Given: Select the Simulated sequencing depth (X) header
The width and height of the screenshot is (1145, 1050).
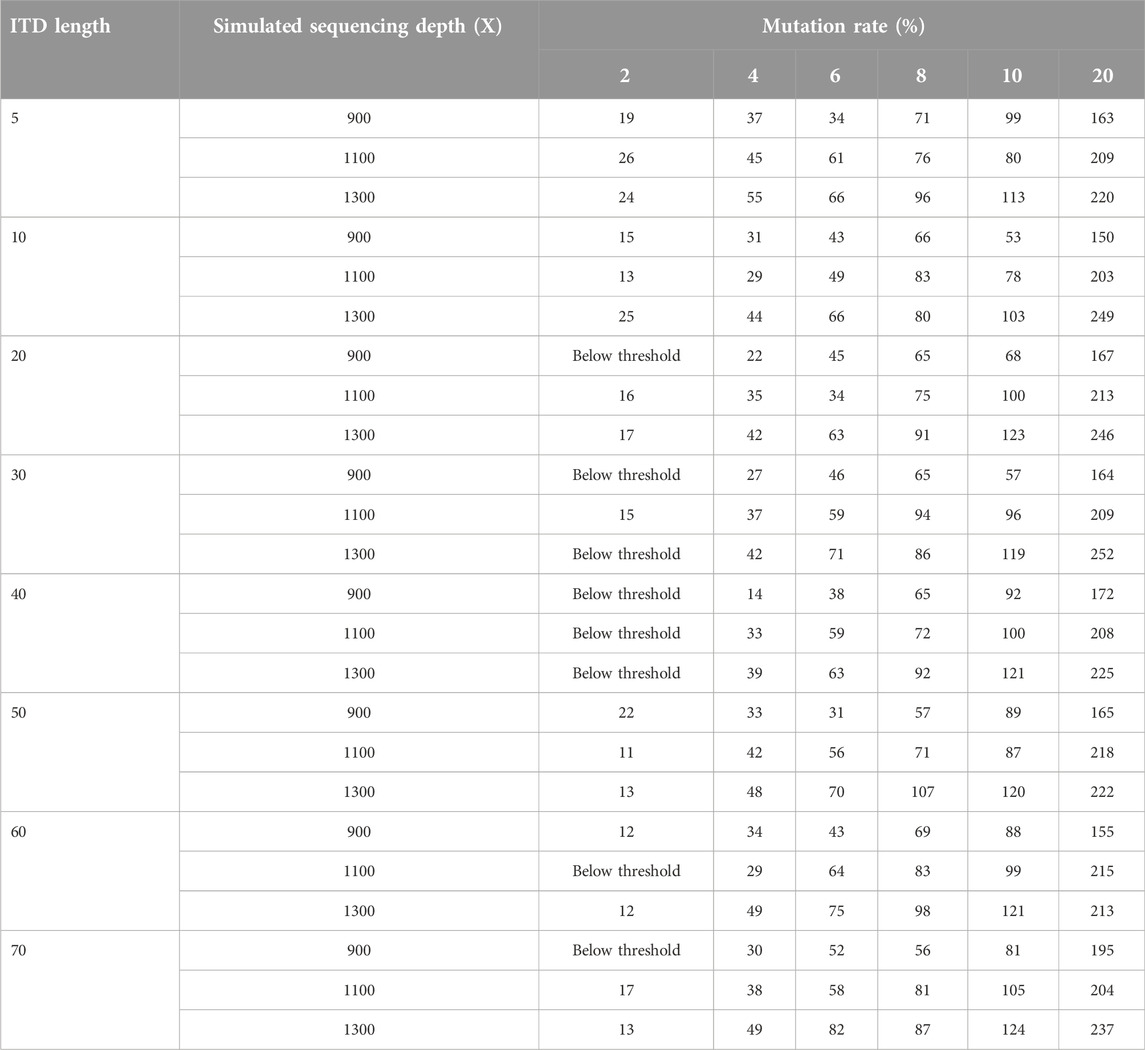Looking at the screenshot, I should [358, 26].
